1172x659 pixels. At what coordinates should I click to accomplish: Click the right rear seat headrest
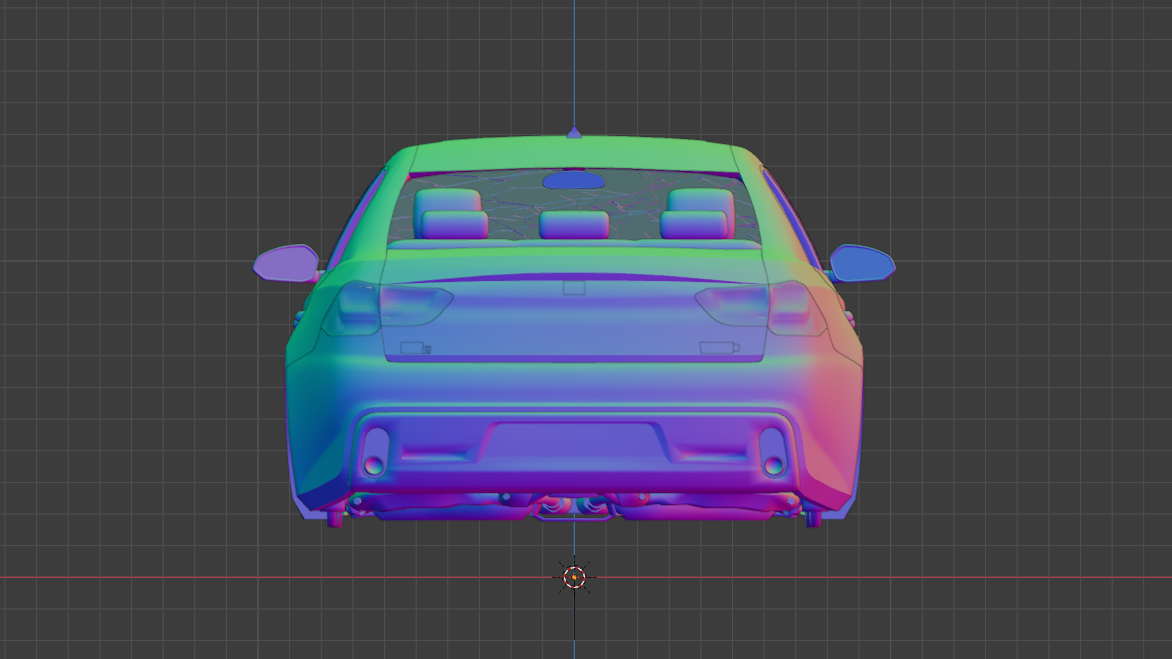click(x=694, y=225)
